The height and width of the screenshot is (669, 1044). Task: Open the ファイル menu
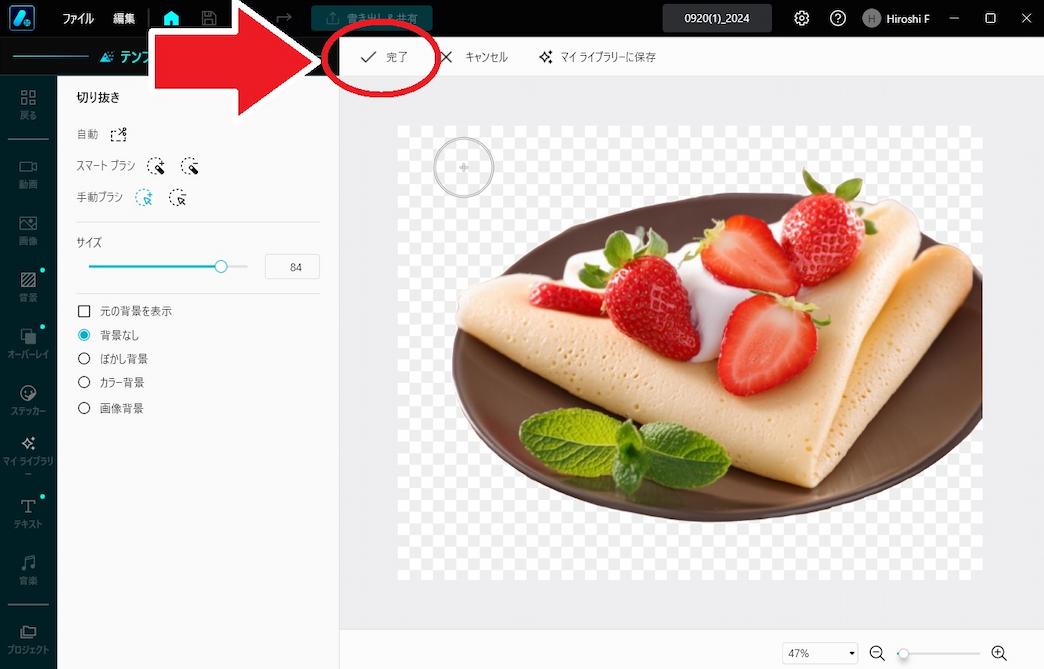[77, 18]
